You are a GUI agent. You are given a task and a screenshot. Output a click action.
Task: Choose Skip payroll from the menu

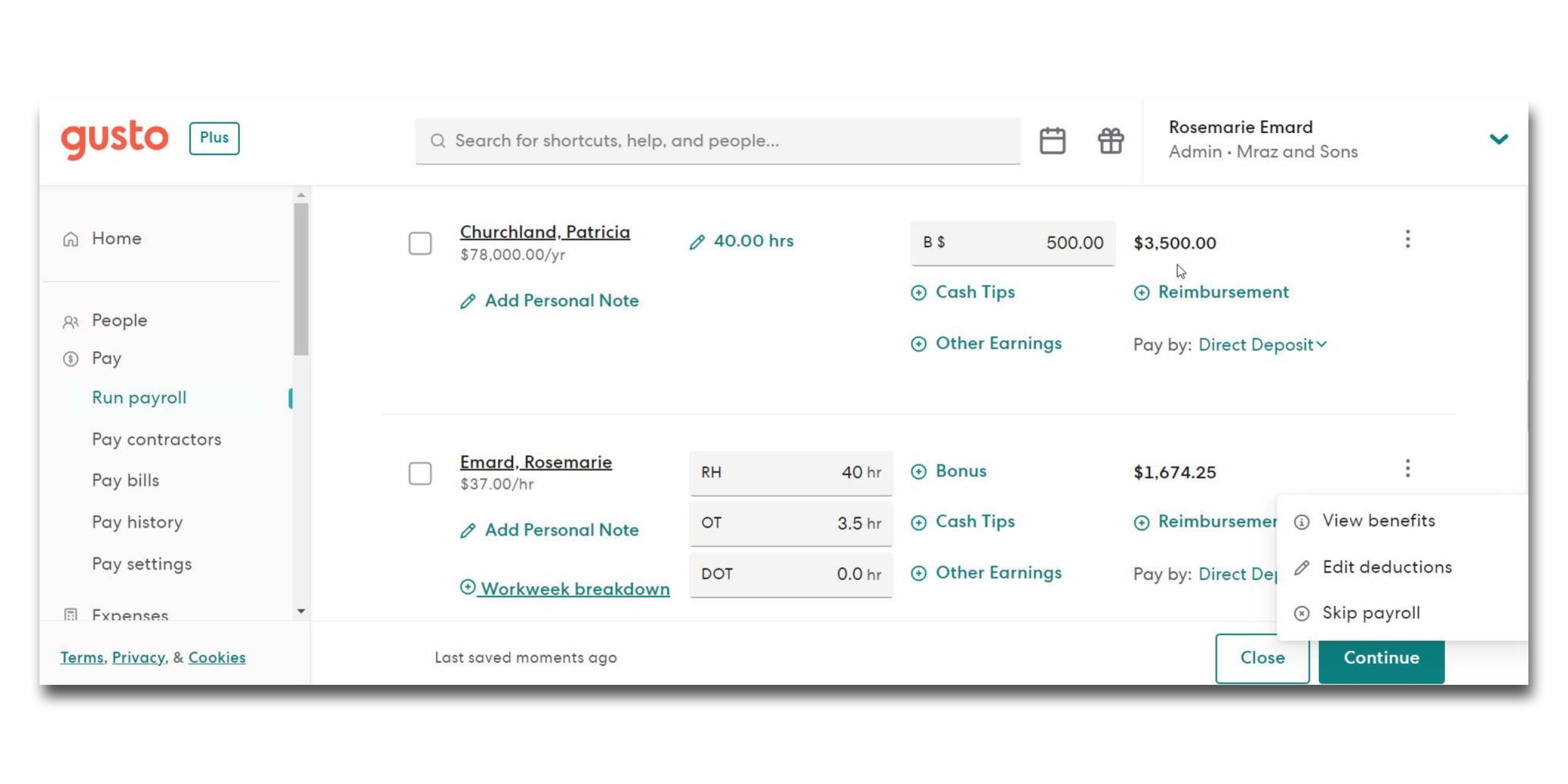[x=1370, y=613]
